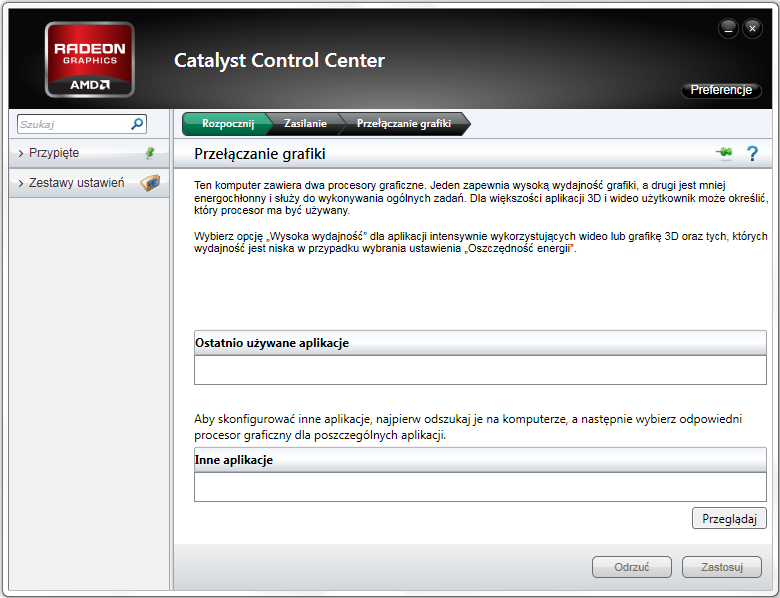780x598 pixels.
Task: Click the paragraph starting 'Wybierz opcję'
Action: tap(481, 242)
